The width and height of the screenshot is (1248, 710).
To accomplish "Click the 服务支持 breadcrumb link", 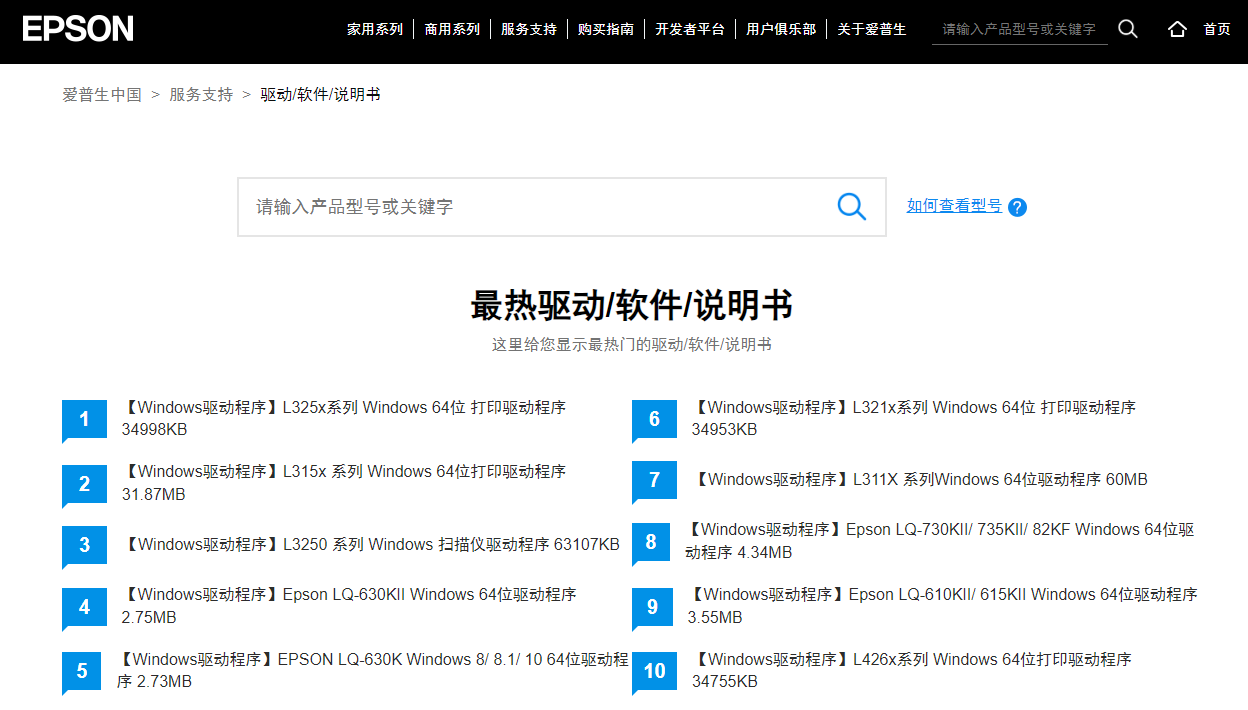I will tap(201, 94).
